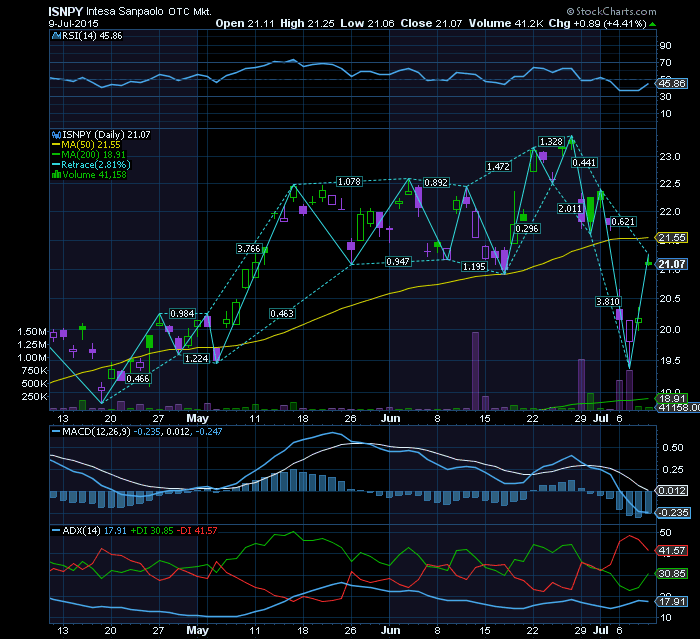Click the 0.466 retracement label
Image resolution: width=700 pixels, height=639 pixels.
tap(138, 378)
